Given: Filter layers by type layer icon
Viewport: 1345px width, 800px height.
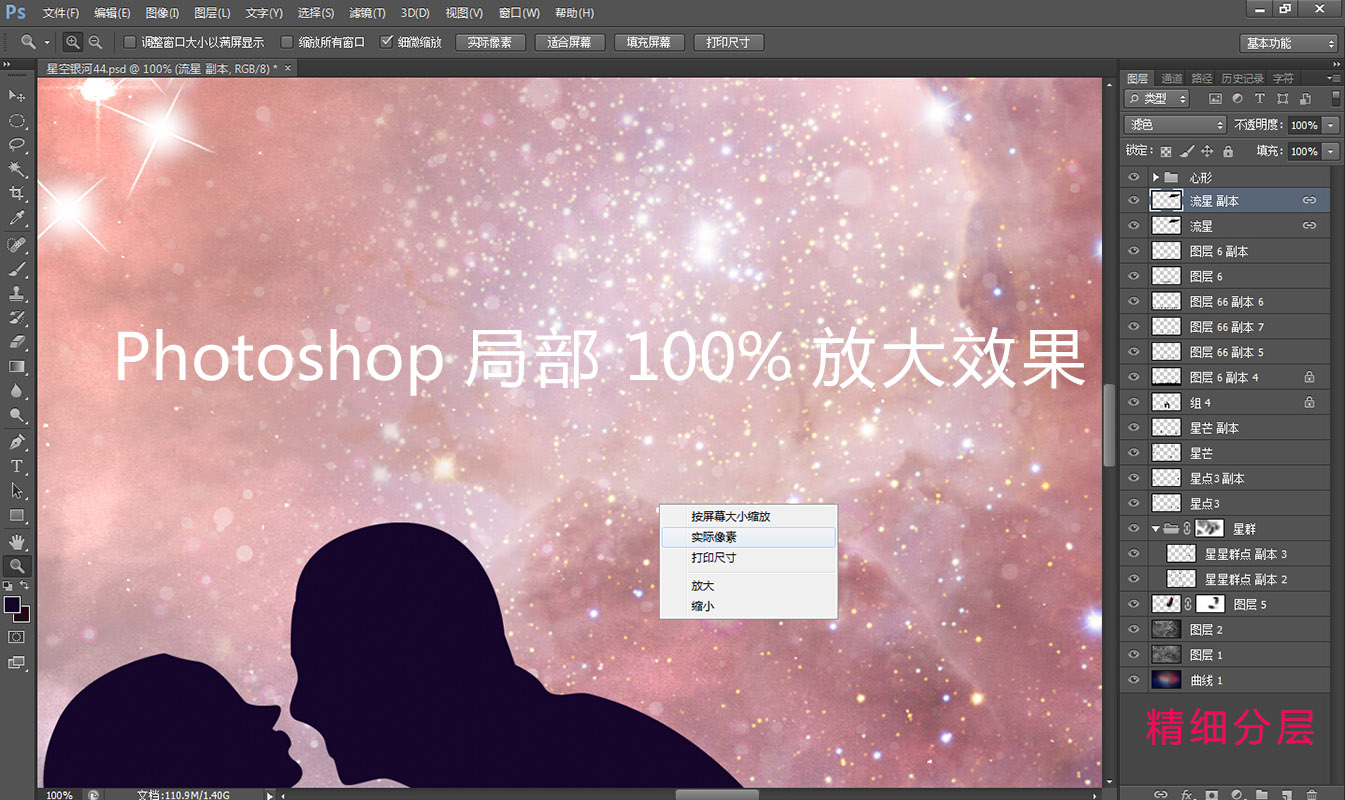Looking at the screenshot, I should [1259, 99].
